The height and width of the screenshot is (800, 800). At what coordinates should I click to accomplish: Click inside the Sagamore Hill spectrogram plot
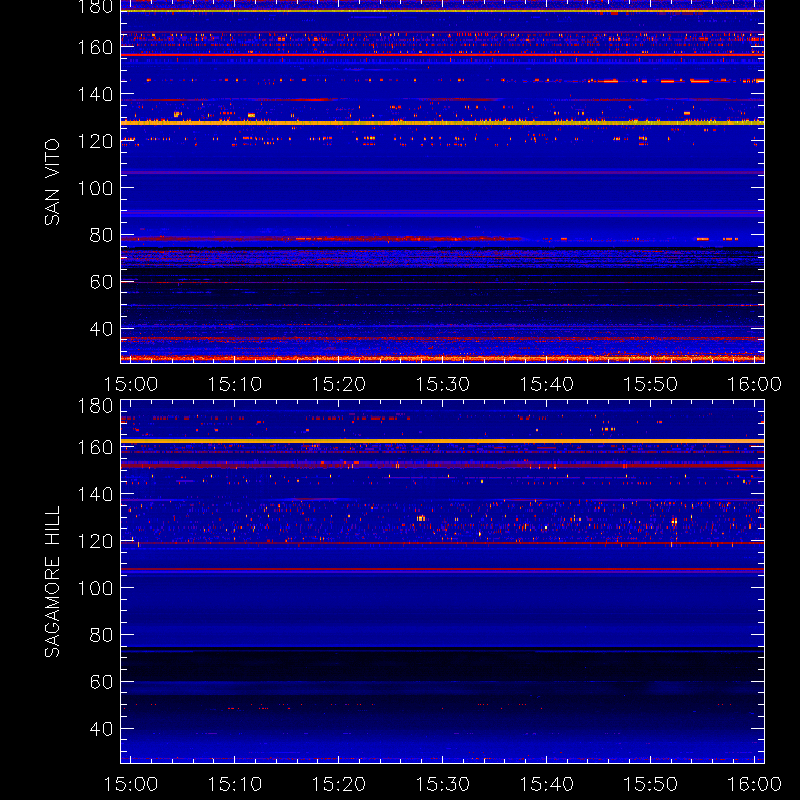[442, 582]
